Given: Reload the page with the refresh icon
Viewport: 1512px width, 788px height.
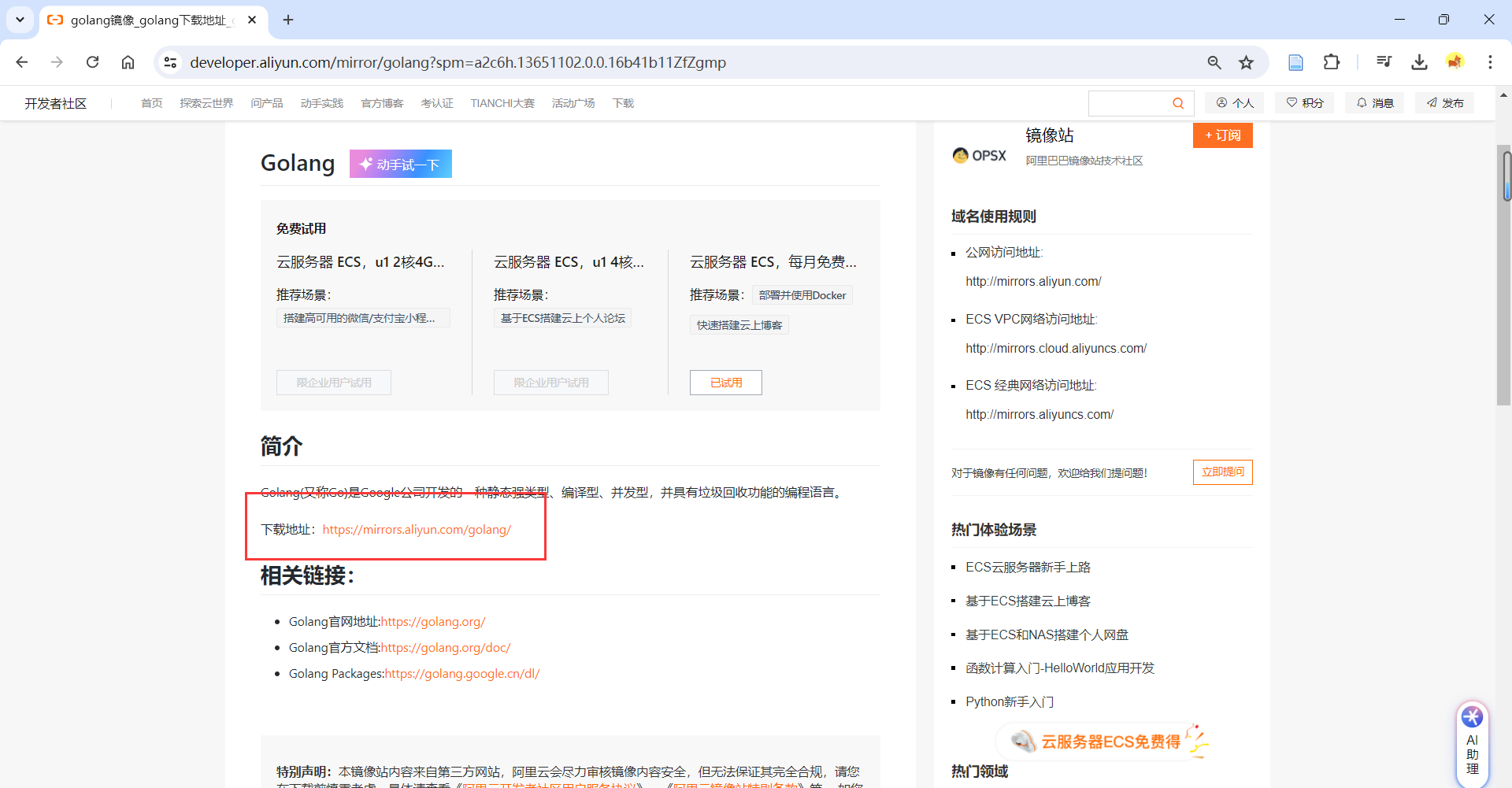Looking at the screenshot, I should click(92, 62).
